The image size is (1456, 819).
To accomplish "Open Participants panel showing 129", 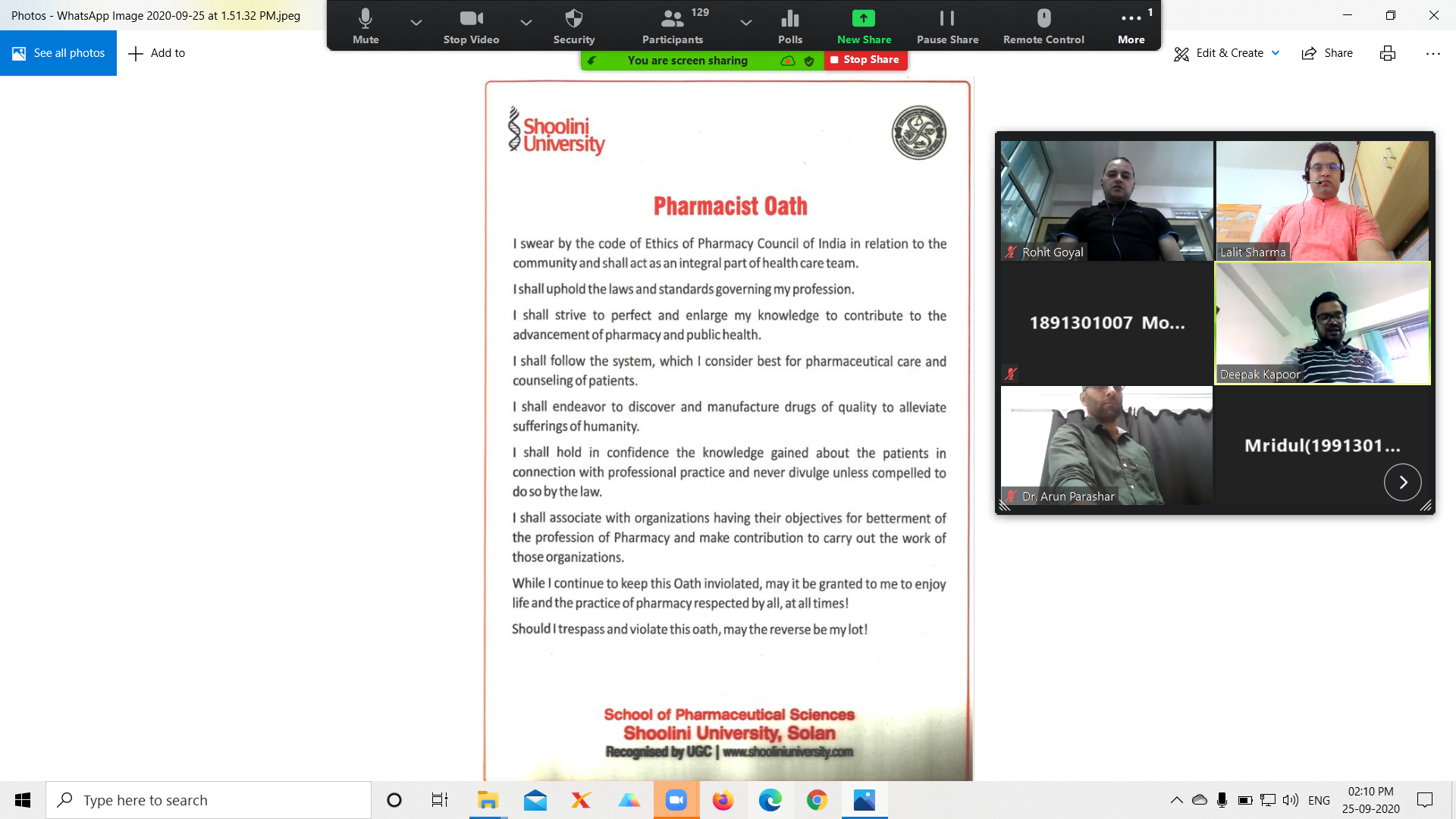I will point(673,26).
